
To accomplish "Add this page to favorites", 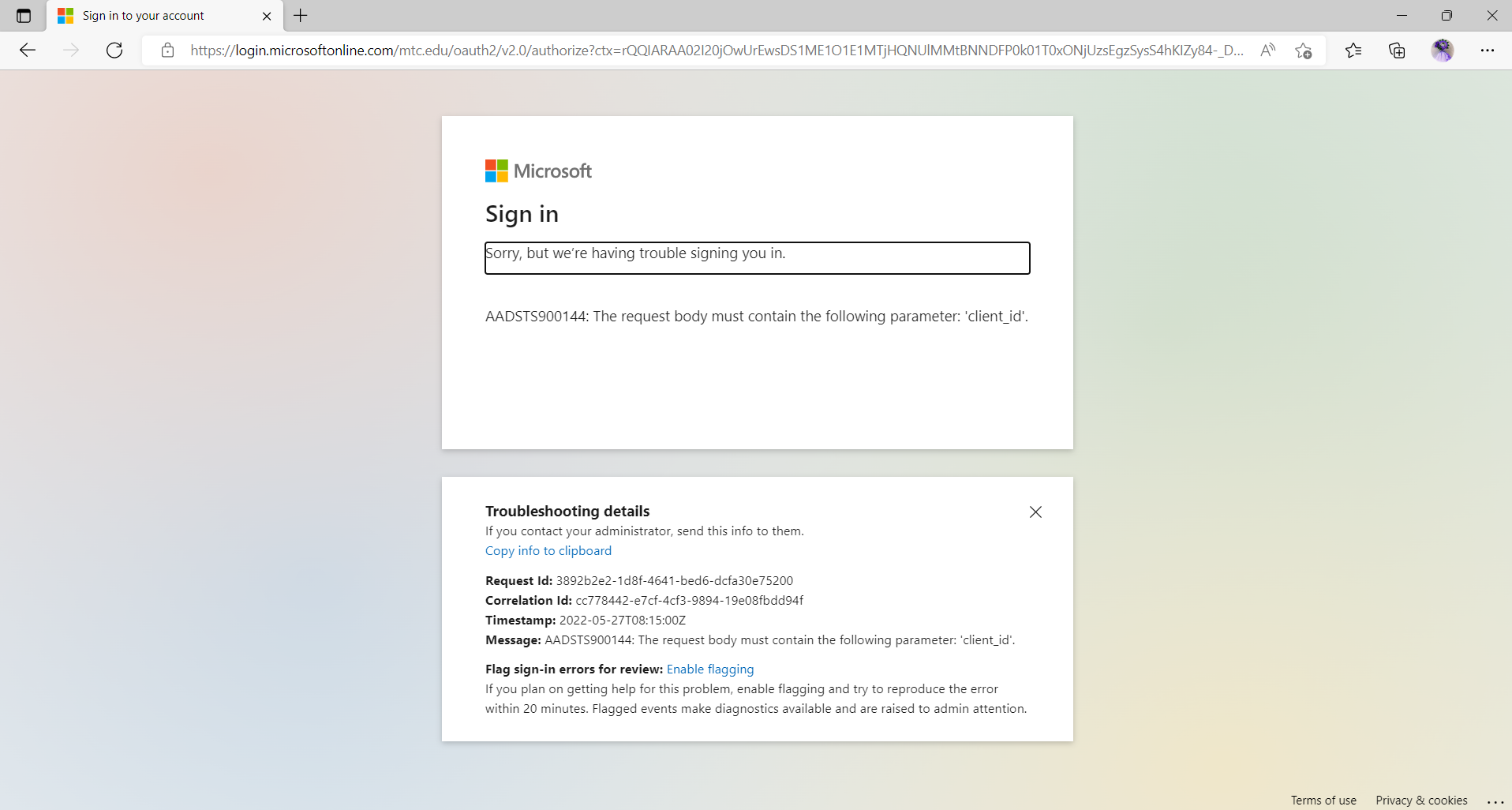I will (x=1303, y=50).
